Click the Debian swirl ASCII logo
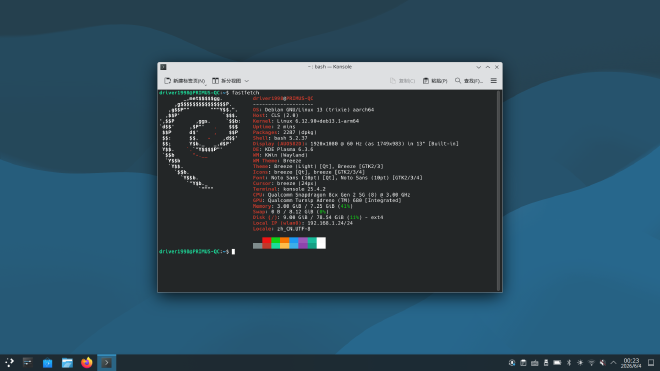Screen dimensions: 660x371 200,143
